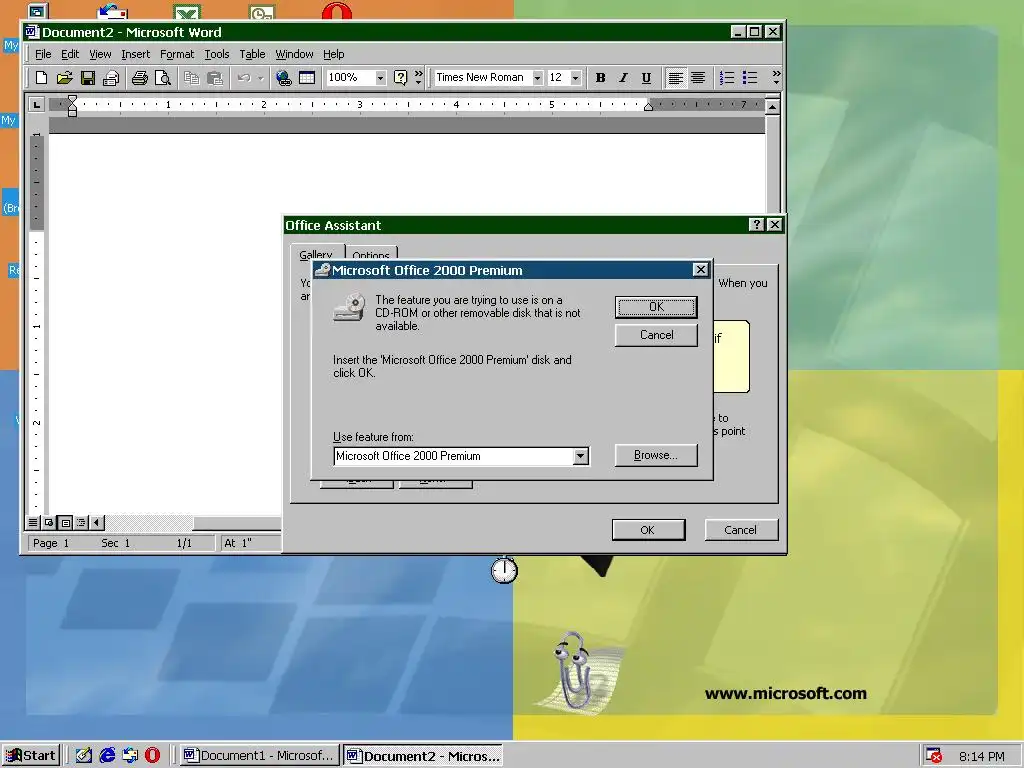Image resolution: width=1024 pixels, height=768 pixels.
Task: Click the Open folder icon in Word toolbar
Action: click(64, 78)
